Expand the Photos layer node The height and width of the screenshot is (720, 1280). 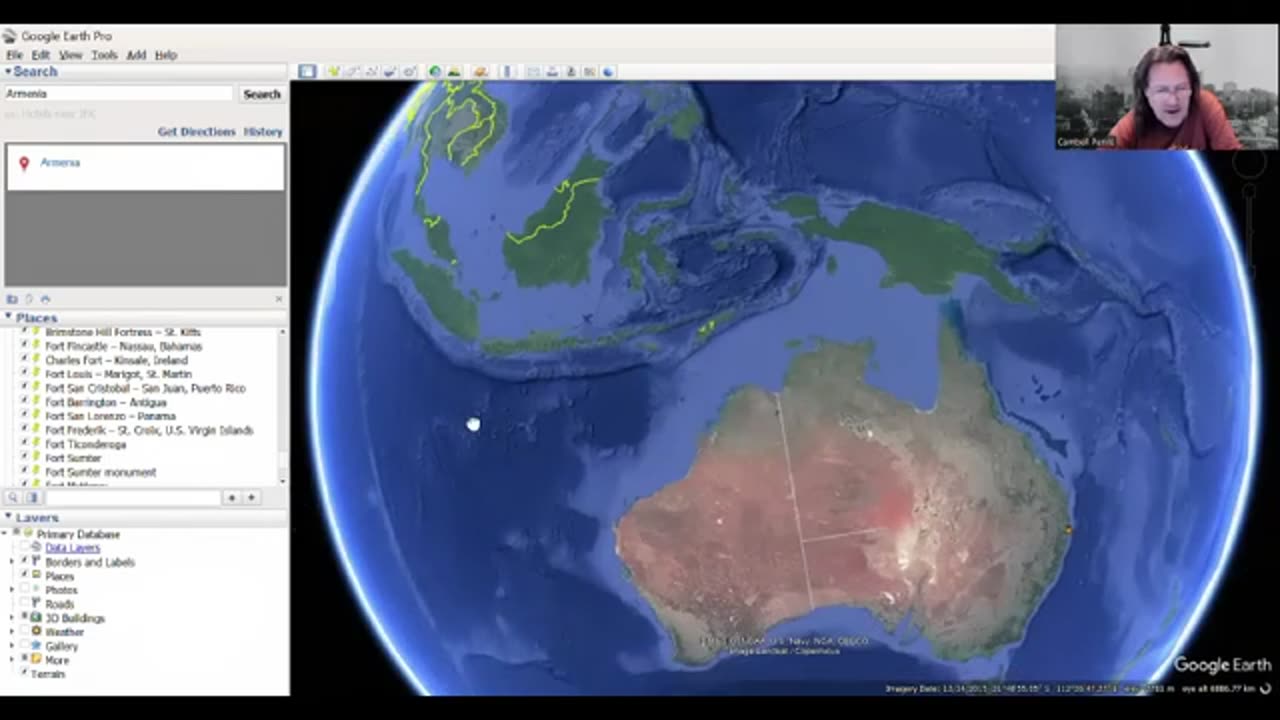(11, 590)
